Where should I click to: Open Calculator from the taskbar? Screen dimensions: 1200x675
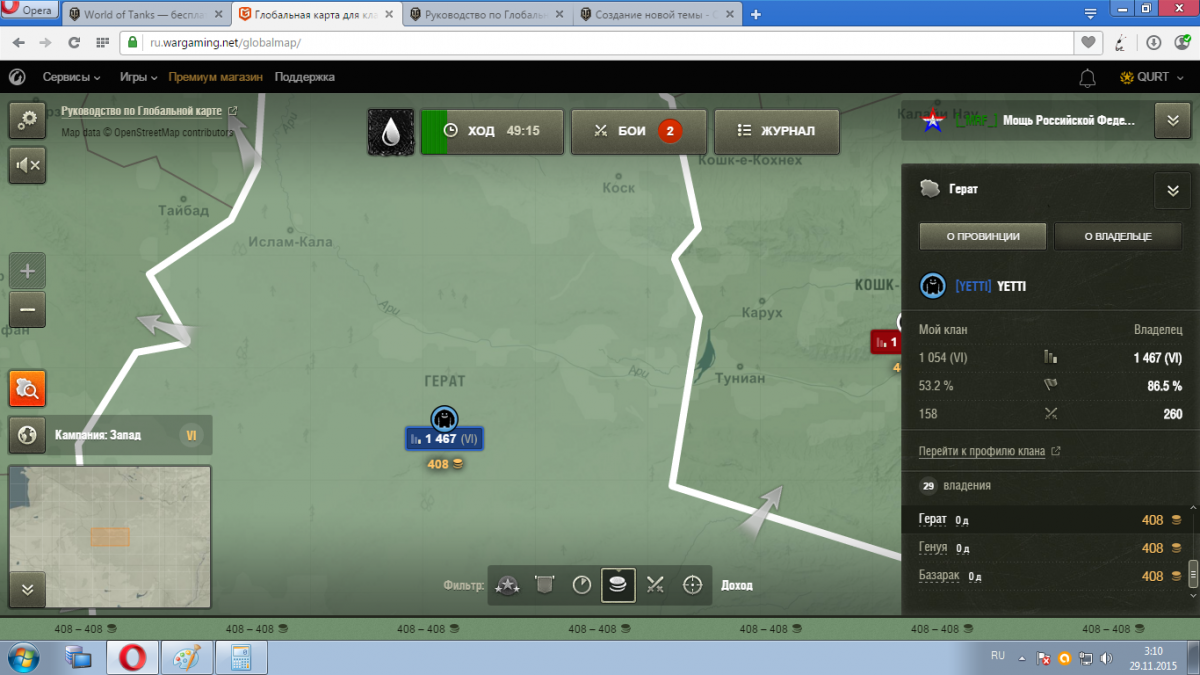(x=241, y=658)
